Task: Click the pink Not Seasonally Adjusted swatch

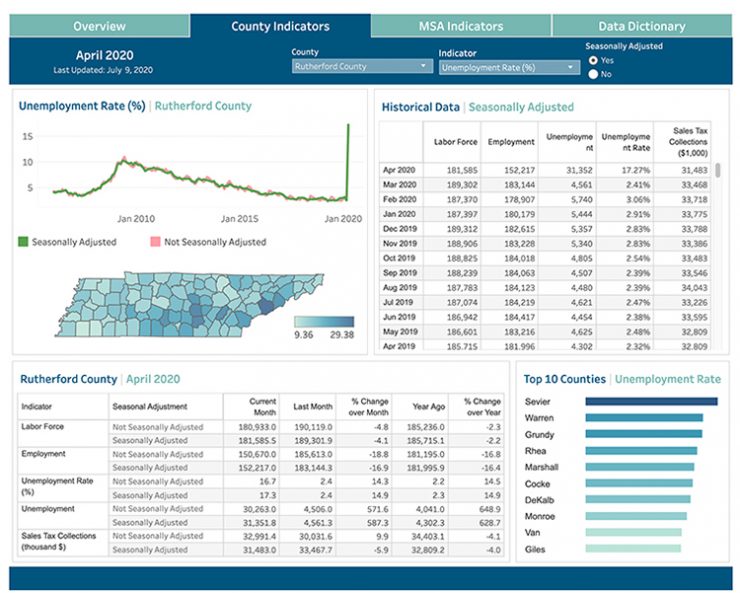Action: pyautogui.click(x=155, y=242)
